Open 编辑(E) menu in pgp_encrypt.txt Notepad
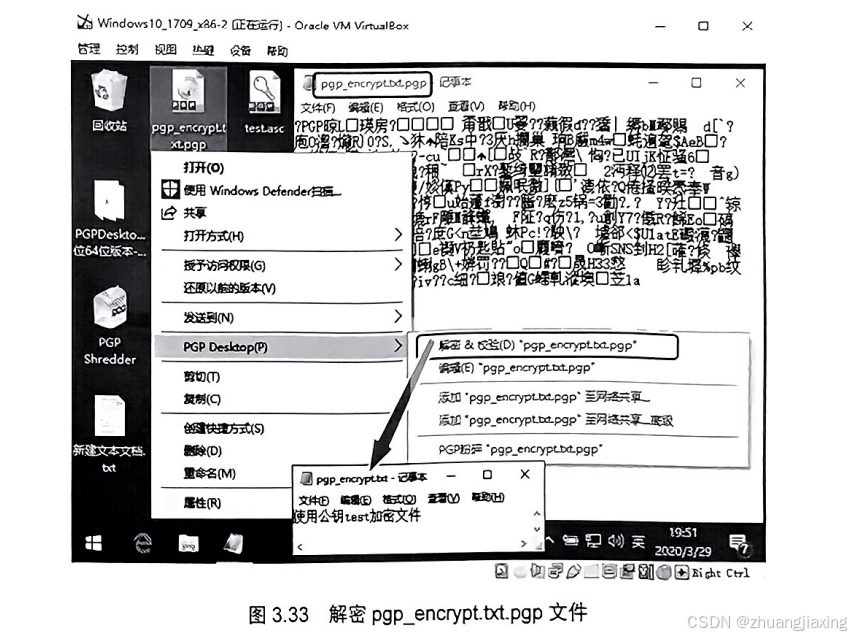The image size is (851, 637). point(355,500)
